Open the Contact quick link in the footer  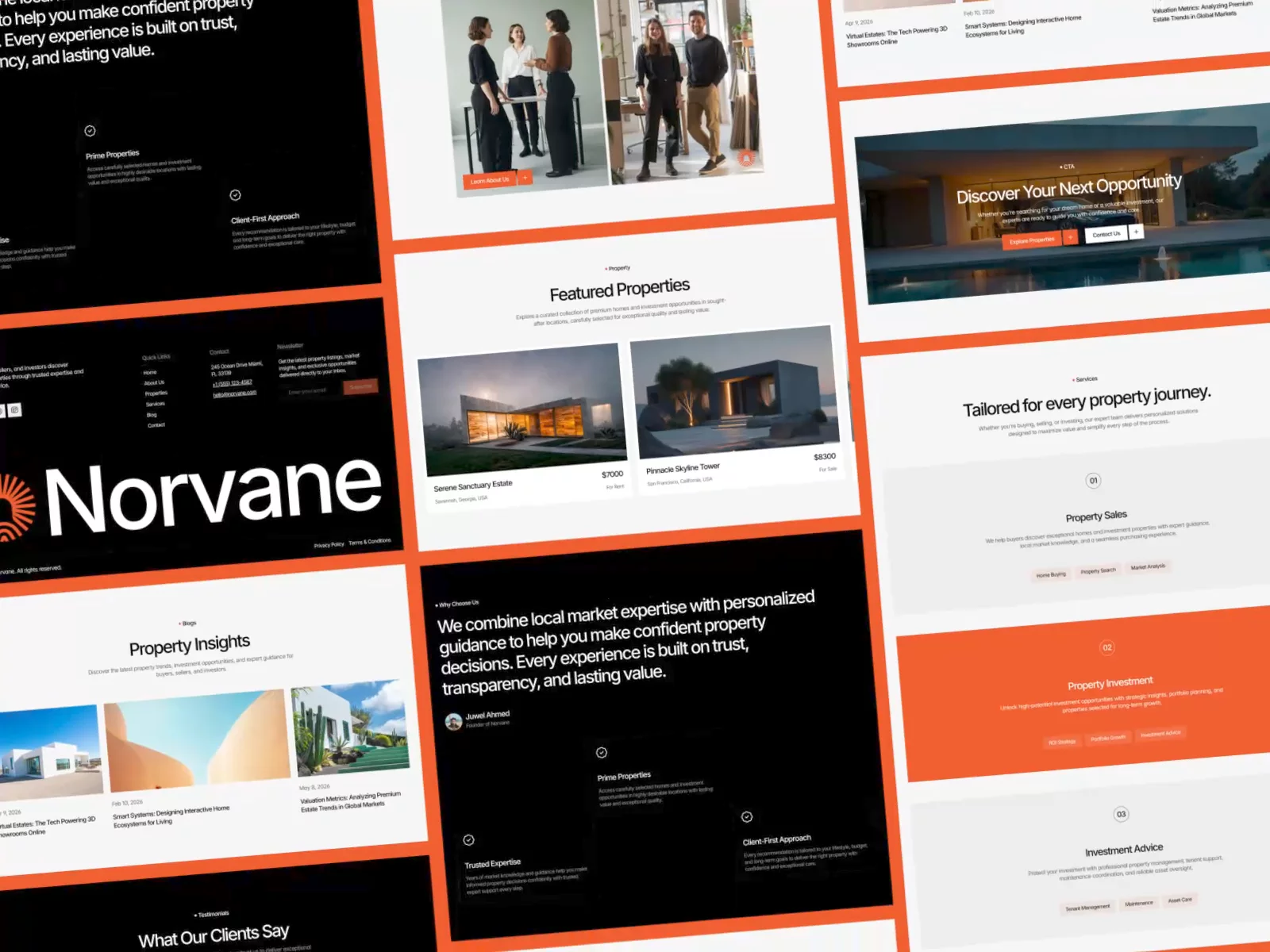coord(156,425)
